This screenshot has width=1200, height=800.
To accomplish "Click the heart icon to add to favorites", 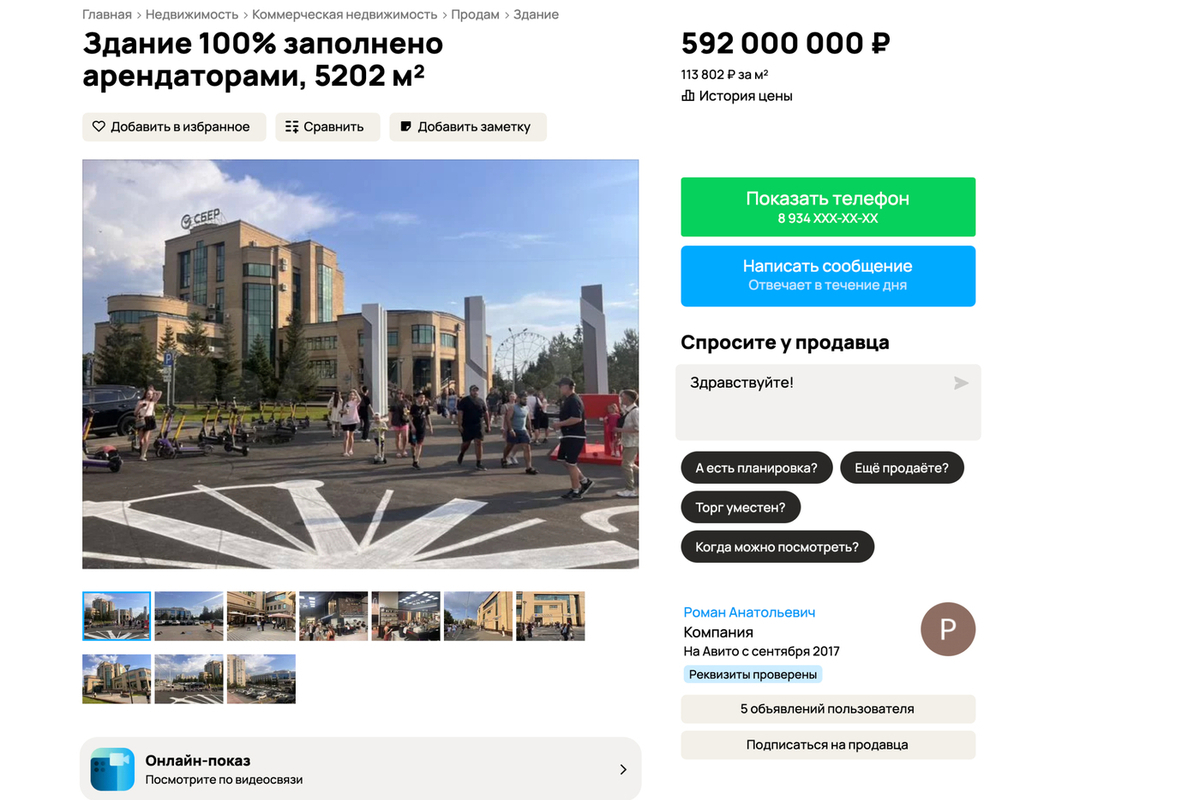I will pos(99,127).
